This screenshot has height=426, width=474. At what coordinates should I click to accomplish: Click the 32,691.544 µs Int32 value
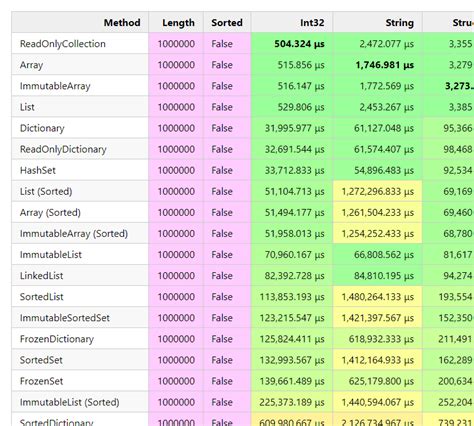click(x=295, y=149)
